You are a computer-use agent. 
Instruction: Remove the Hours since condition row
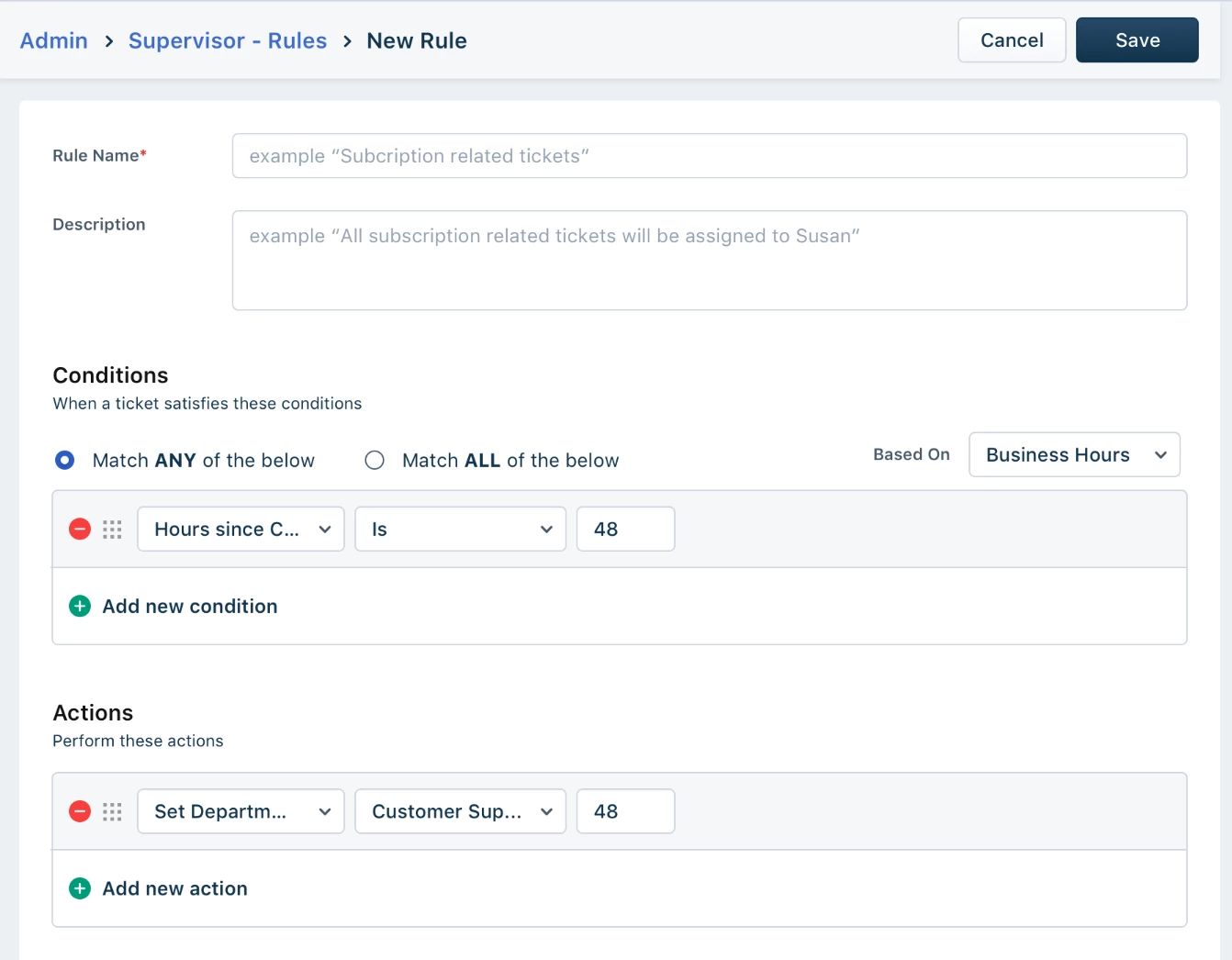tap(80, 529)
